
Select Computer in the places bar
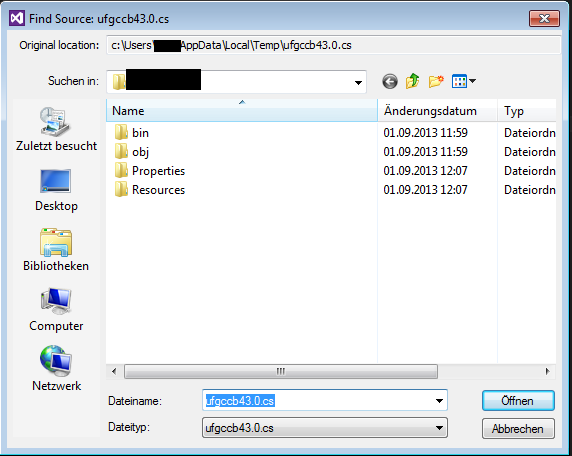(x=56, y=310)
